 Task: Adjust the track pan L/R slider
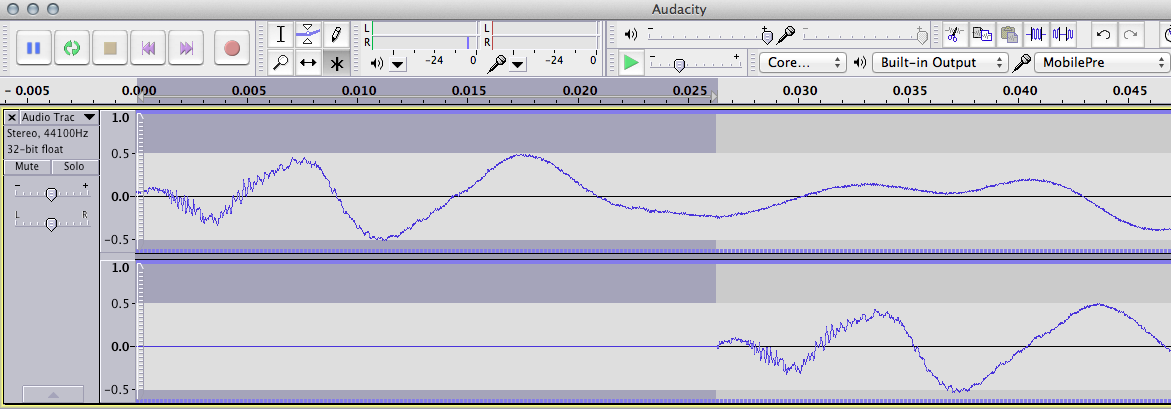tap(51, 222)
